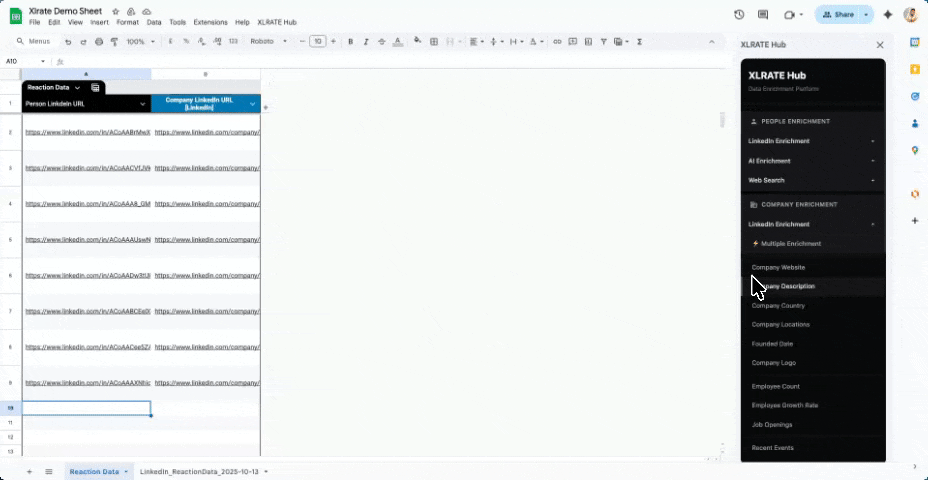Apply bold formatting
The height and width of the screenshot is (480, 928).
point(350,41)
